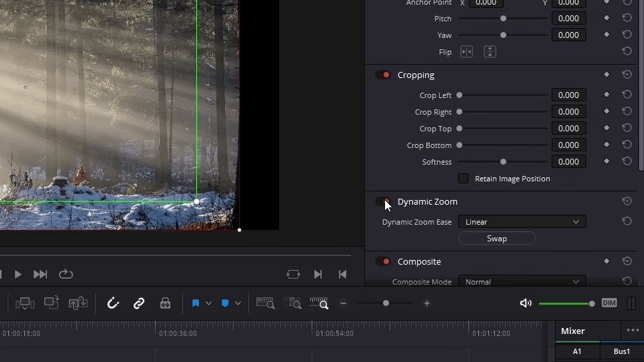Select full extent zoom
644x362 pixels.
click(x=265, y=303)
